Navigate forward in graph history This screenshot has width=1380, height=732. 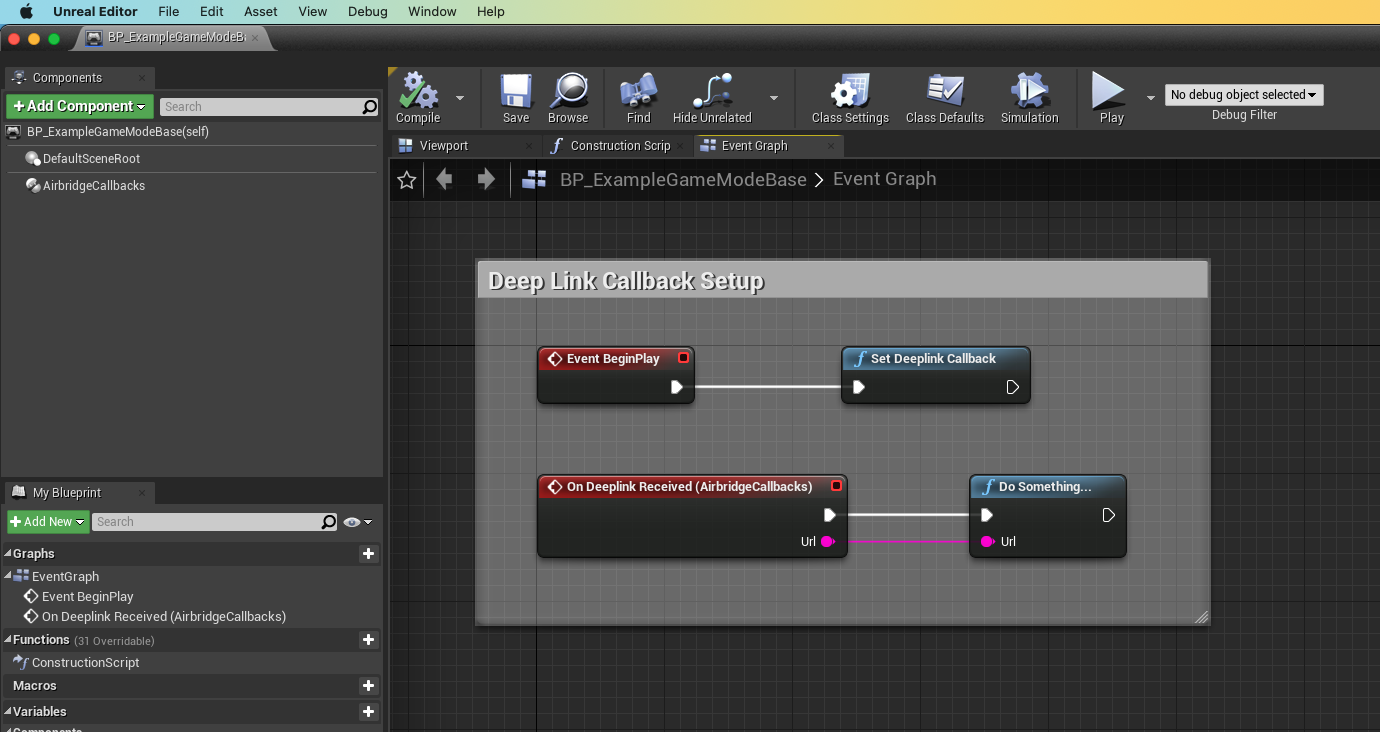[x=486, y=179]
